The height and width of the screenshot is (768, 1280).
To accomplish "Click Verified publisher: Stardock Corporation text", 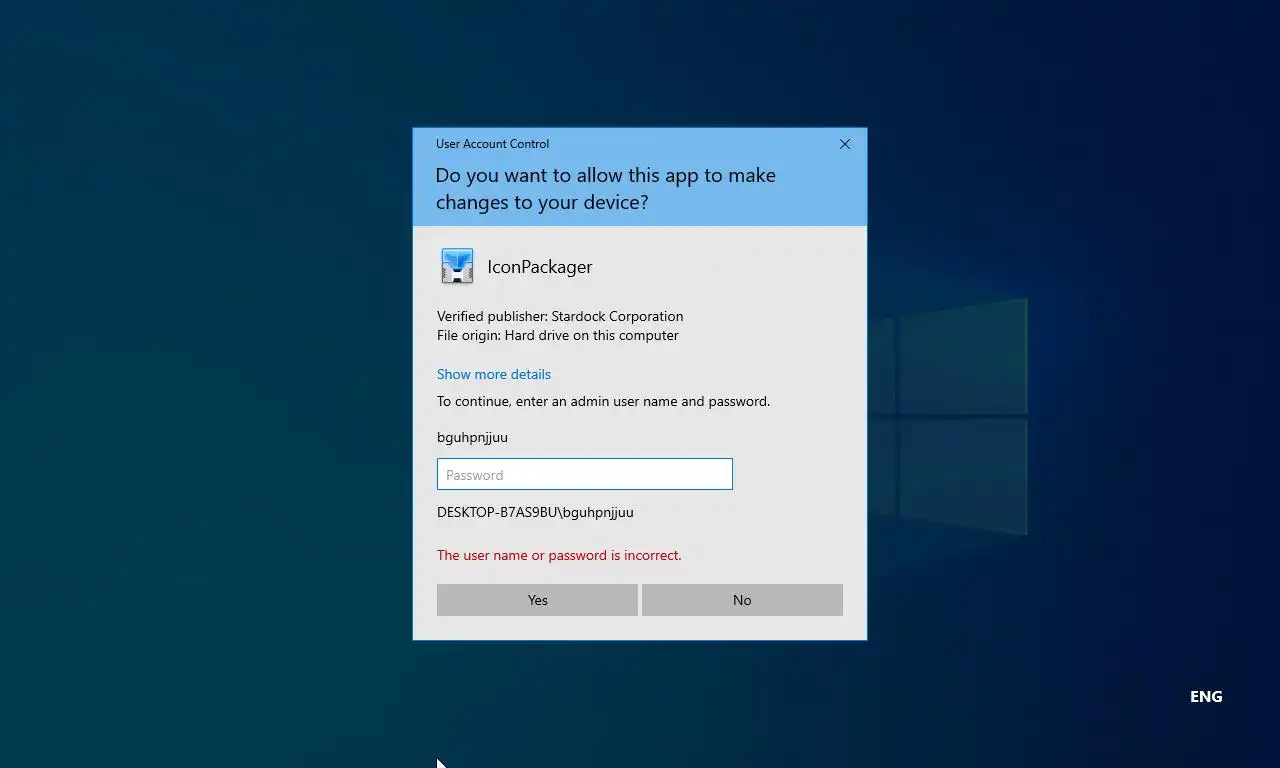I will [560, 316].
